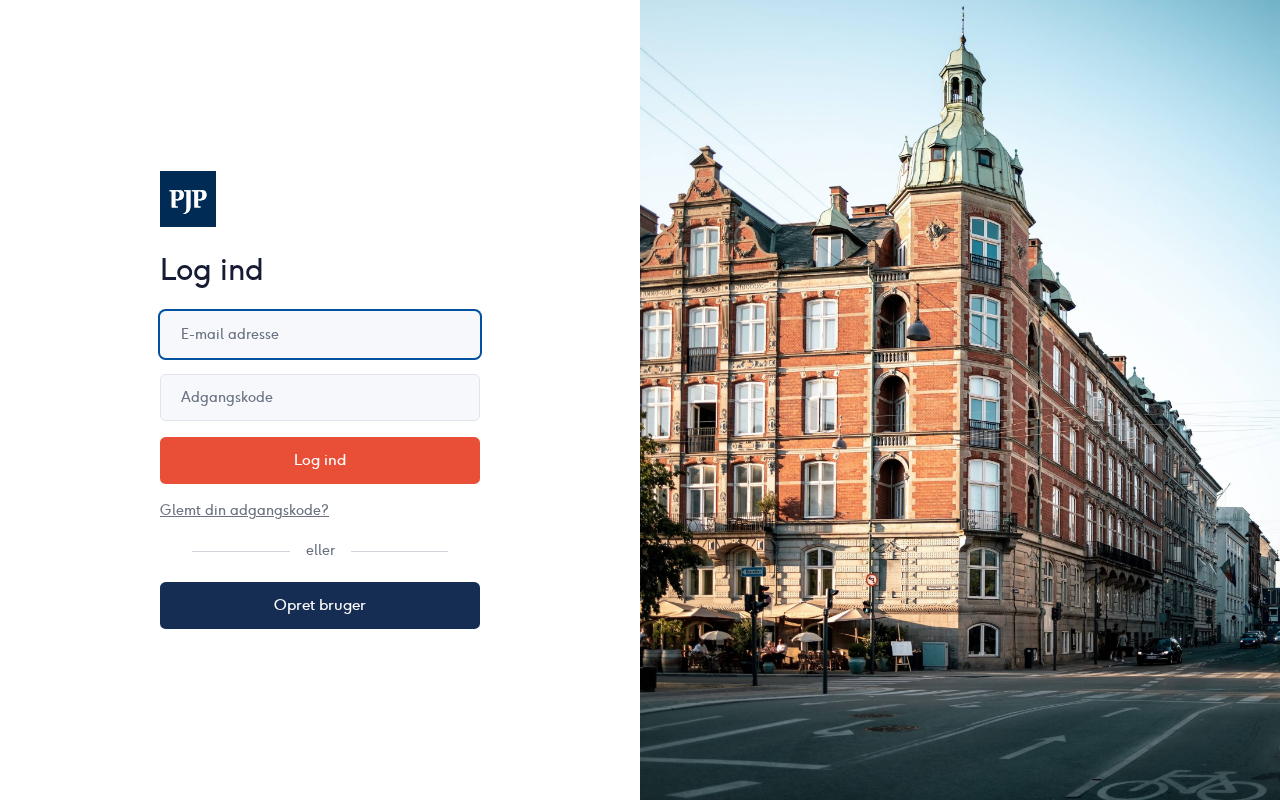Select the Adgangskode password field
Screen dimensions: 1280x800
pos(320,397)
